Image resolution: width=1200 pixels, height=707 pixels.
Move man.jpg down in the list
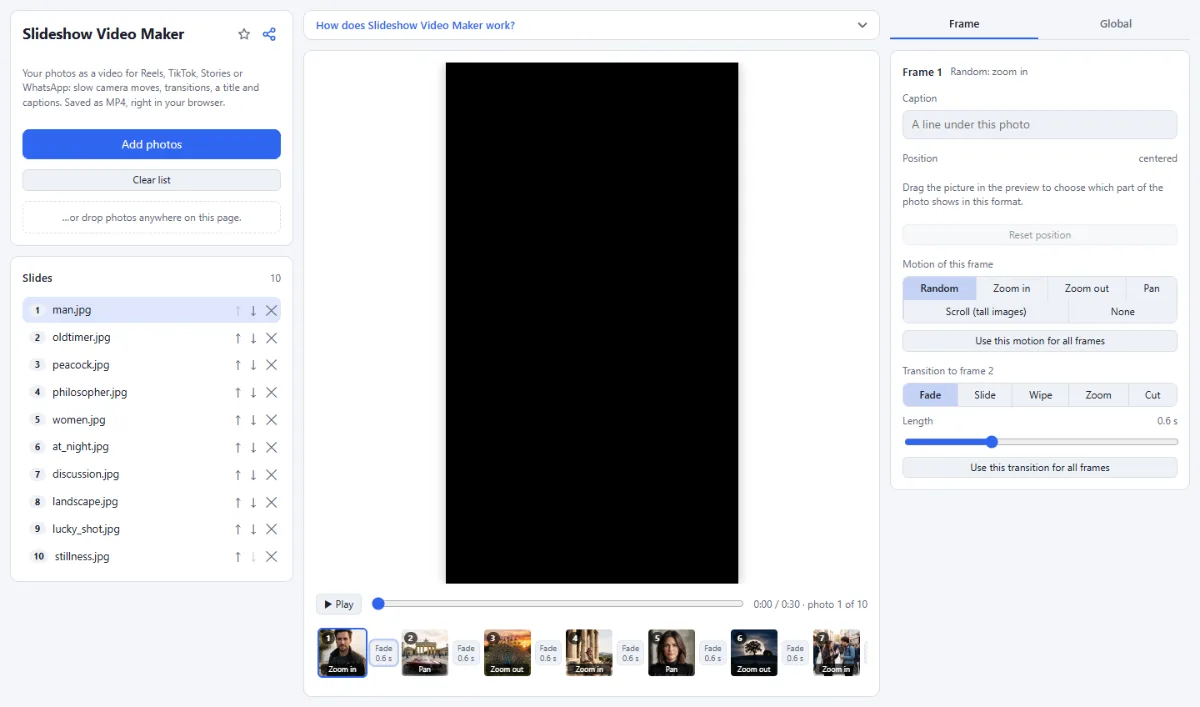254,311
